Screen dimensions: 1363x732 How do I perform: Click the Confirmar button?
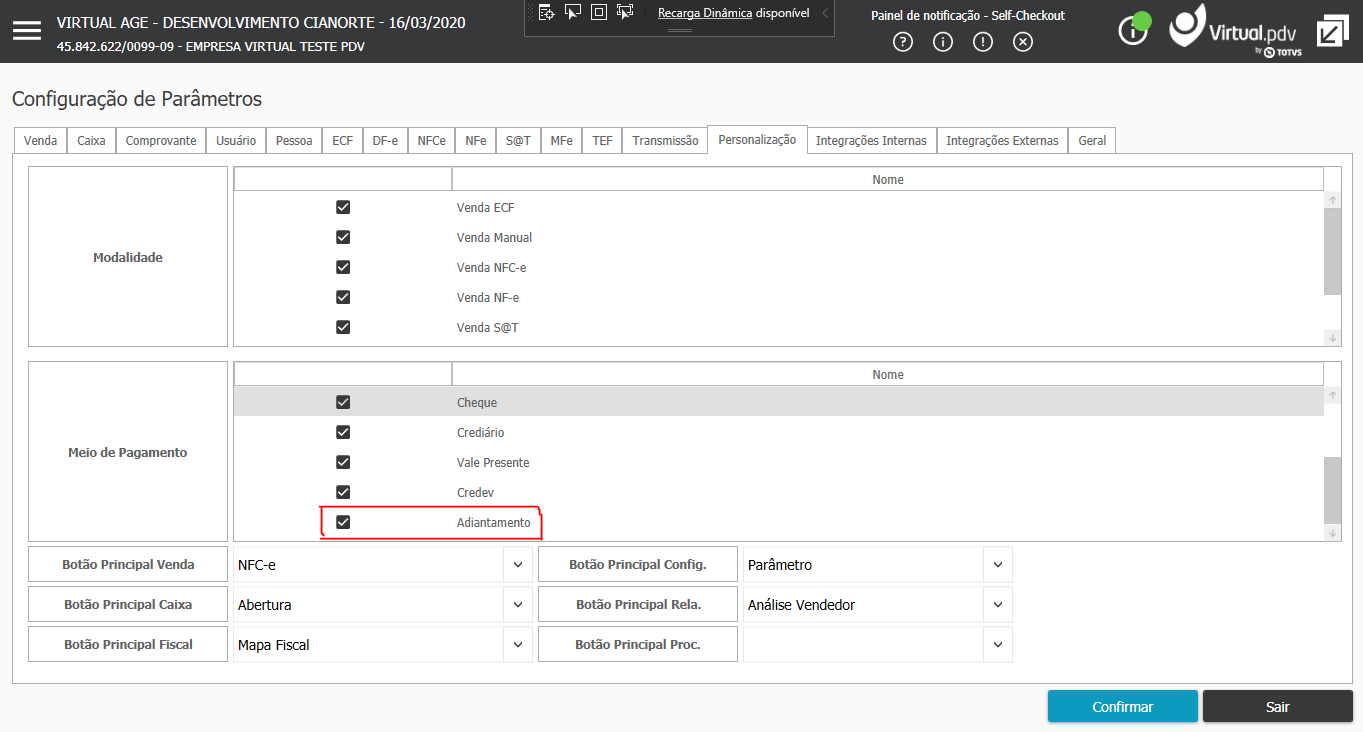point(1123,706)
